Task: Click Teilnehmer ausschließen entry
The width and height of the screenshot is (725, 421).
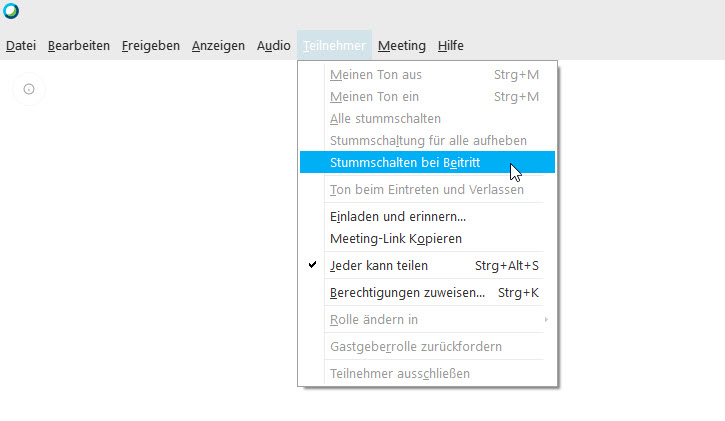Action: (x=399, y=374)
